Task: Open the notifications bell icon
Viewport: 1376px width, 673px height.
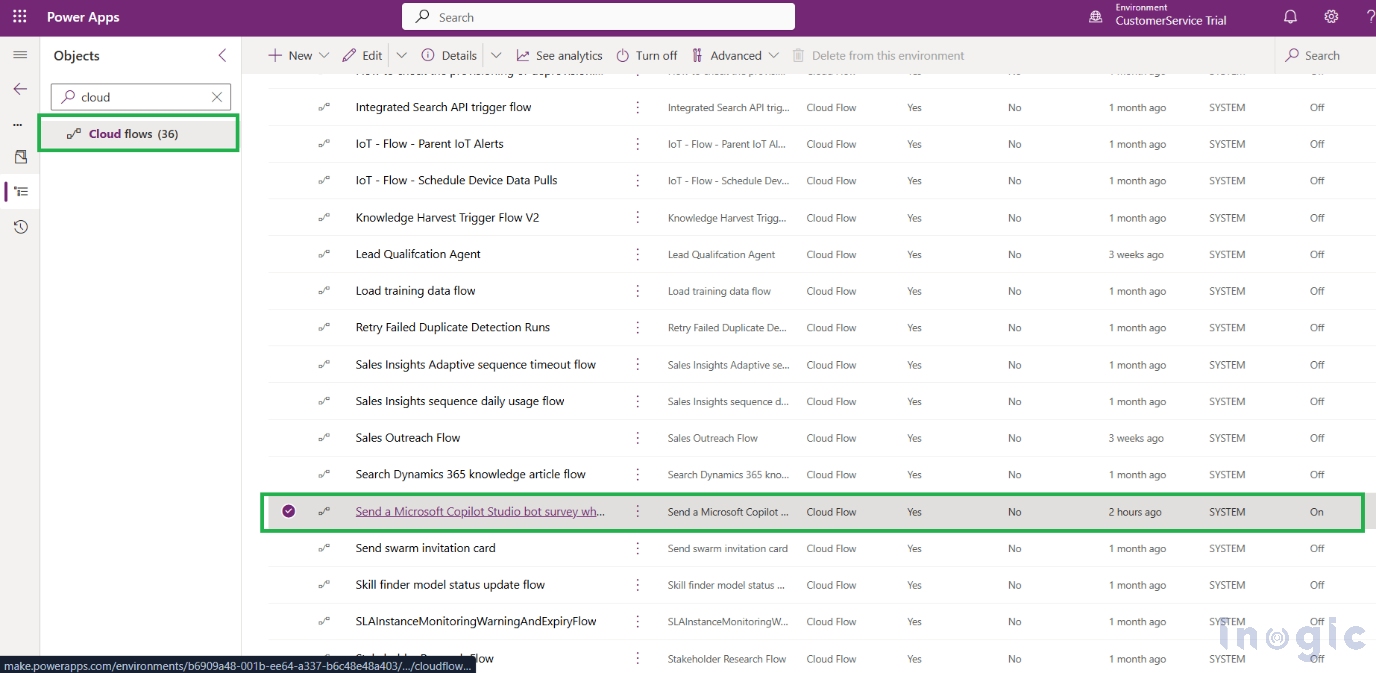Action: [x=1290, y=17]
